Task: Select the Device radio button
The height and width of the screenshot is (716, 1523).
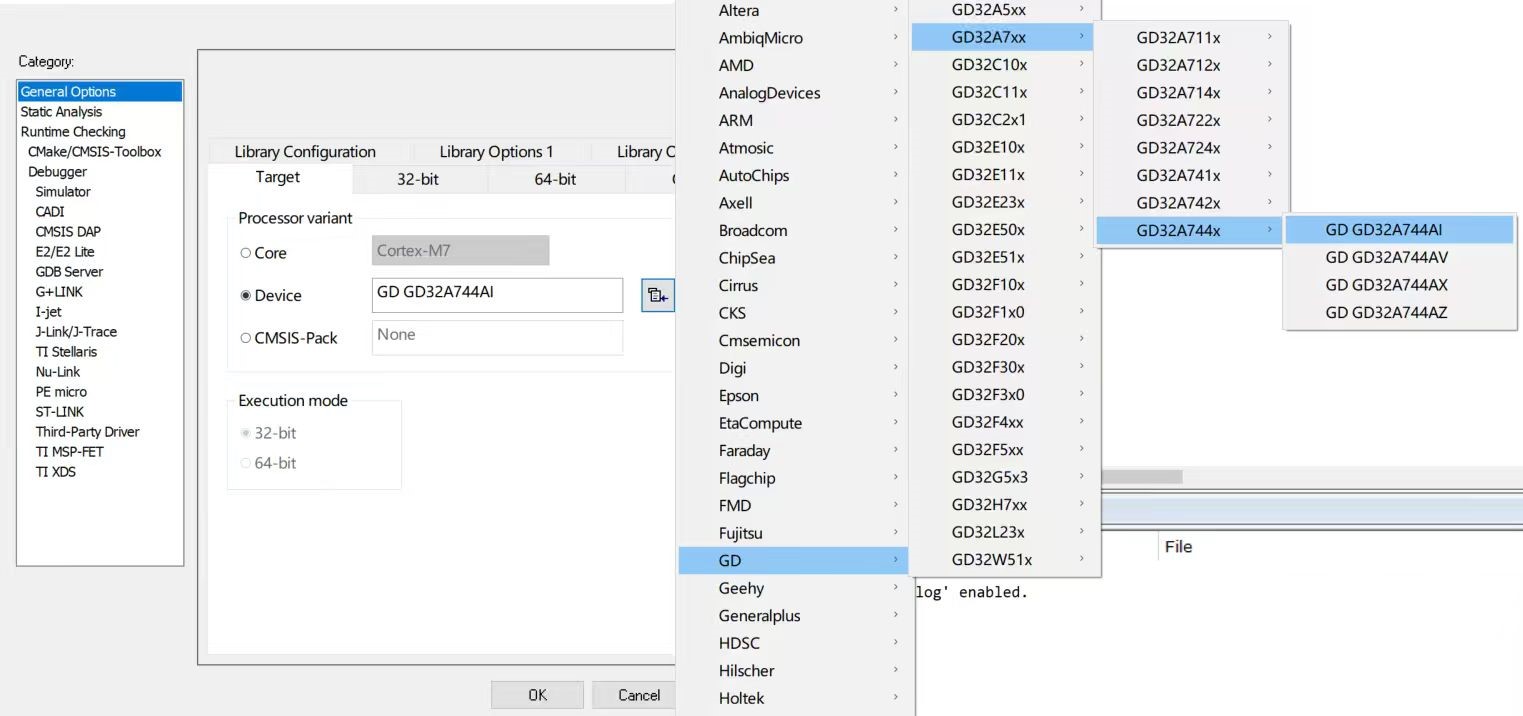Action: [246, 296]
